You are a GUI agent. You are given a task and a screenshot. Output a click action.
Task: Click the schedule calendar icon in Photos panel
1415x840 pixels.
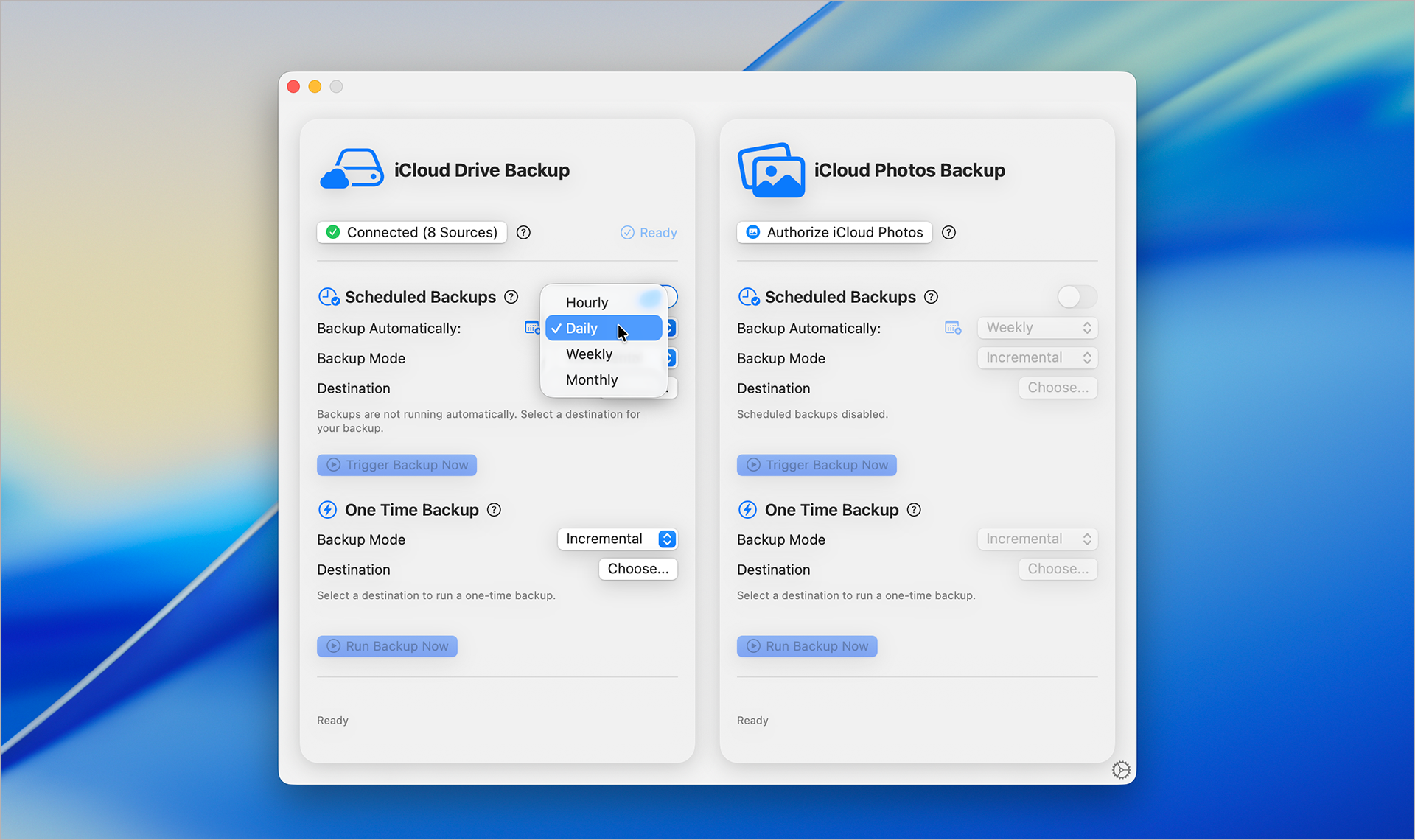(x=953, y=328)
